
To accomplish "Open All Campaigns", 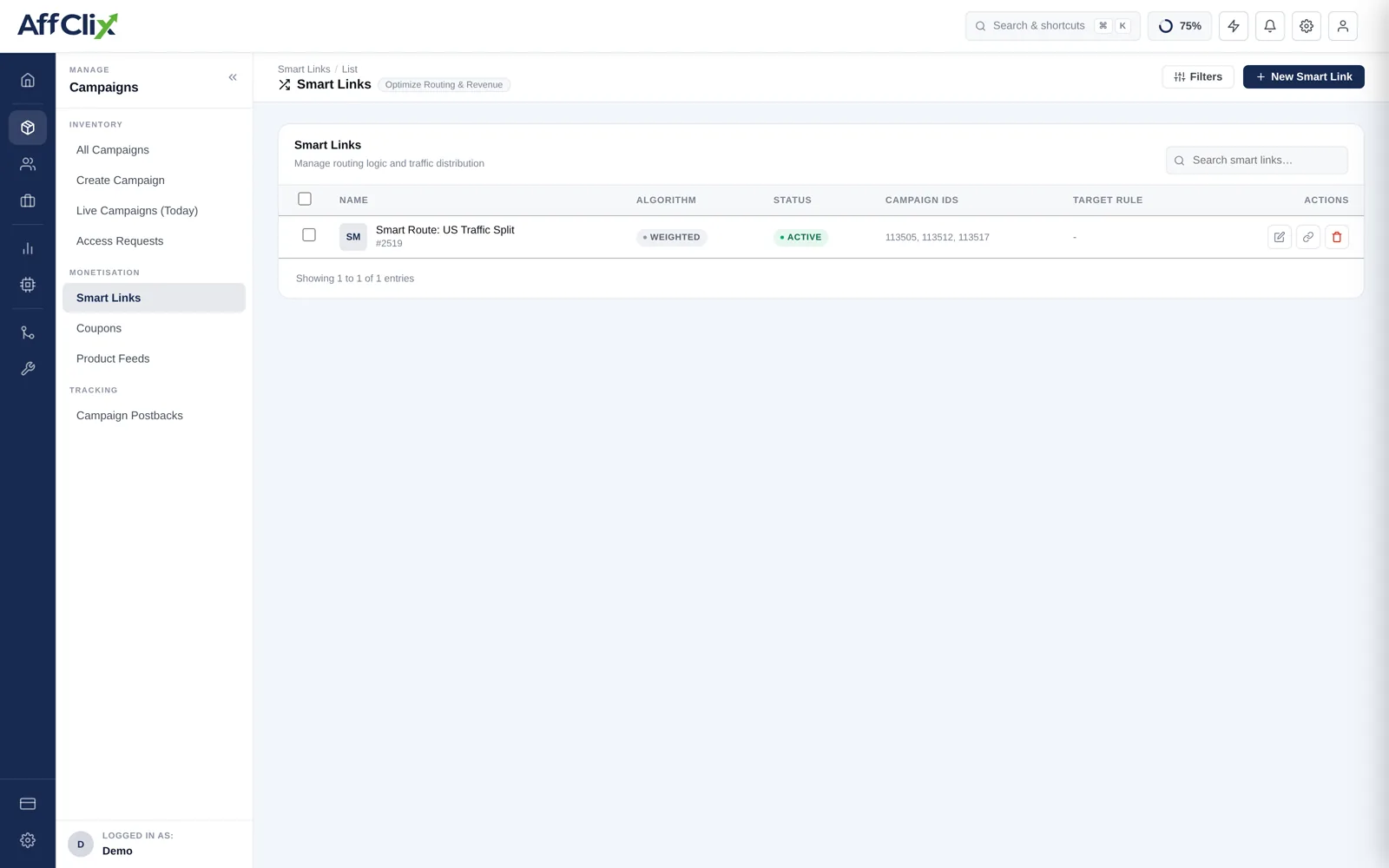I will click(x=155, y=150).
